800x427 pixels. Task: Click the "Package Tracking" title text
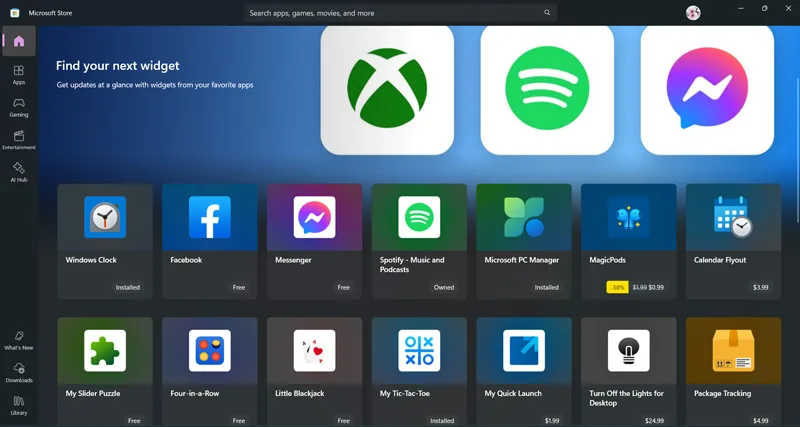[722, 393]
